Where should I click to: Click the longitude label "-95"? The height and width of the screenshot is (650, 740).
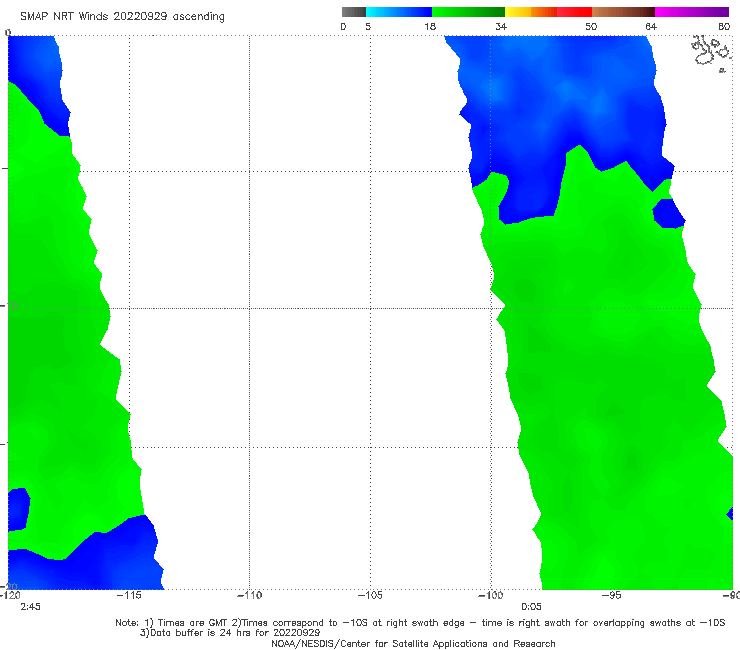[x=612, y=595]
